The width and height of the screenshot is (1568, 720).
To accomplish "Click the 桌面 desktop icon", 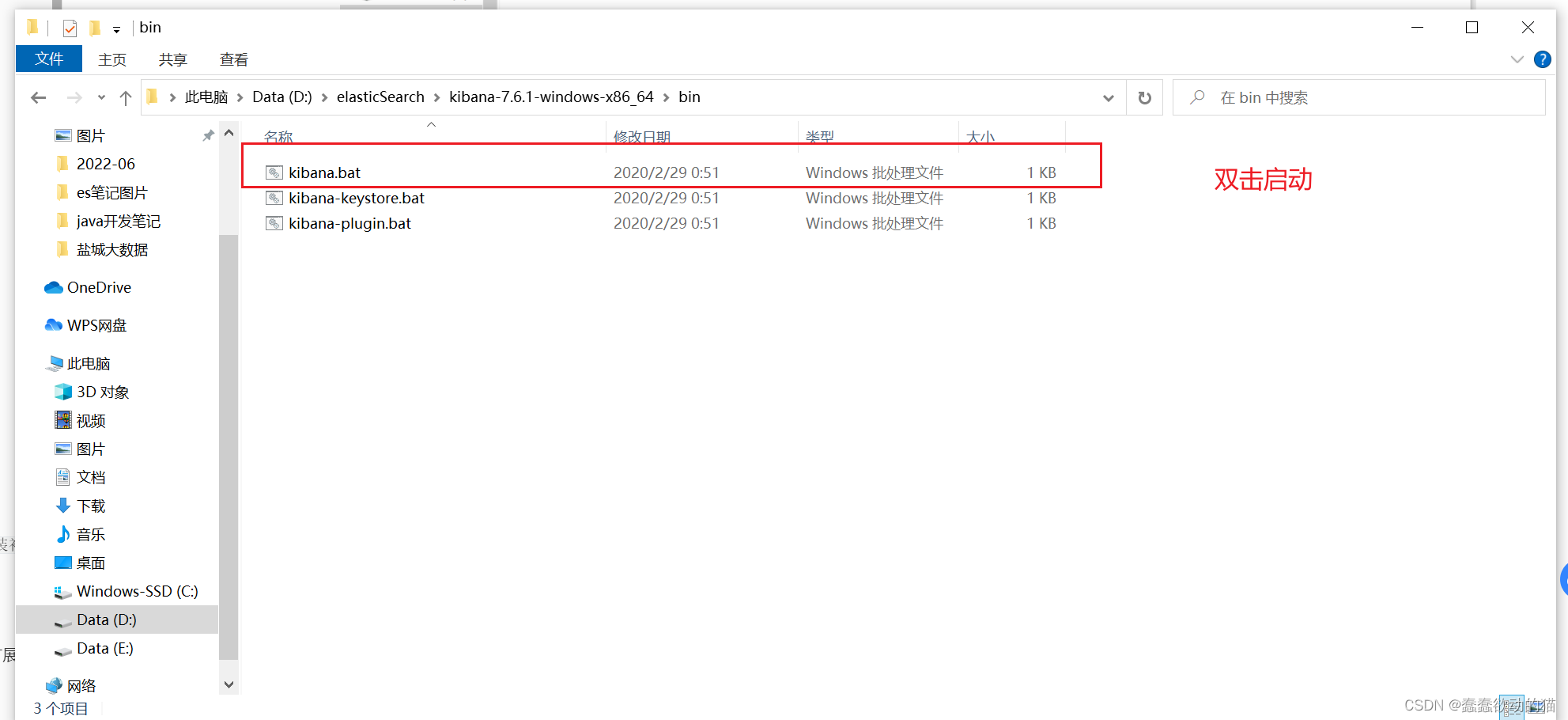I will (63, 563).
